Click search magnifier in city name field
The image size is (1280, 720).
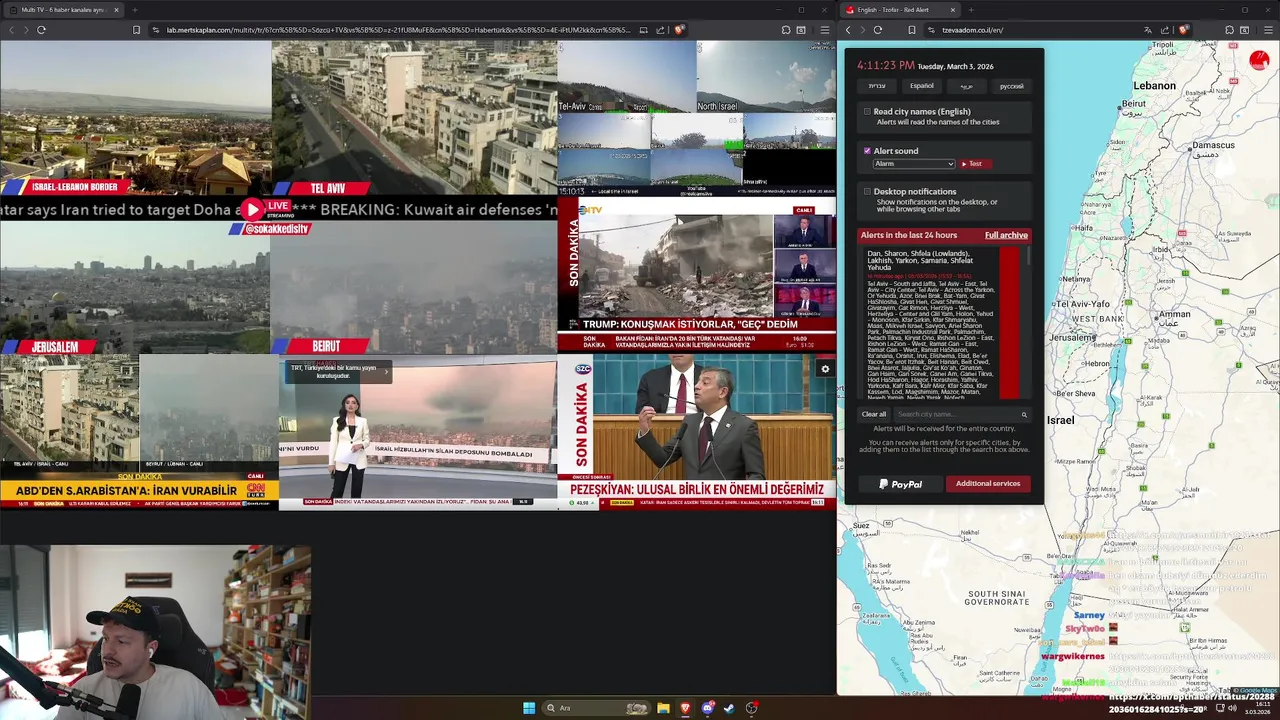tap(1023, 414)
